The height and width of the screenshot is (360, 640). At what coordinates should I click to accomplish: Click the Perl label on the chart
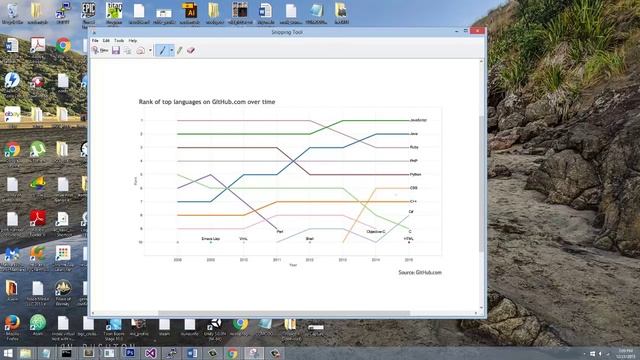pos(280,231)
